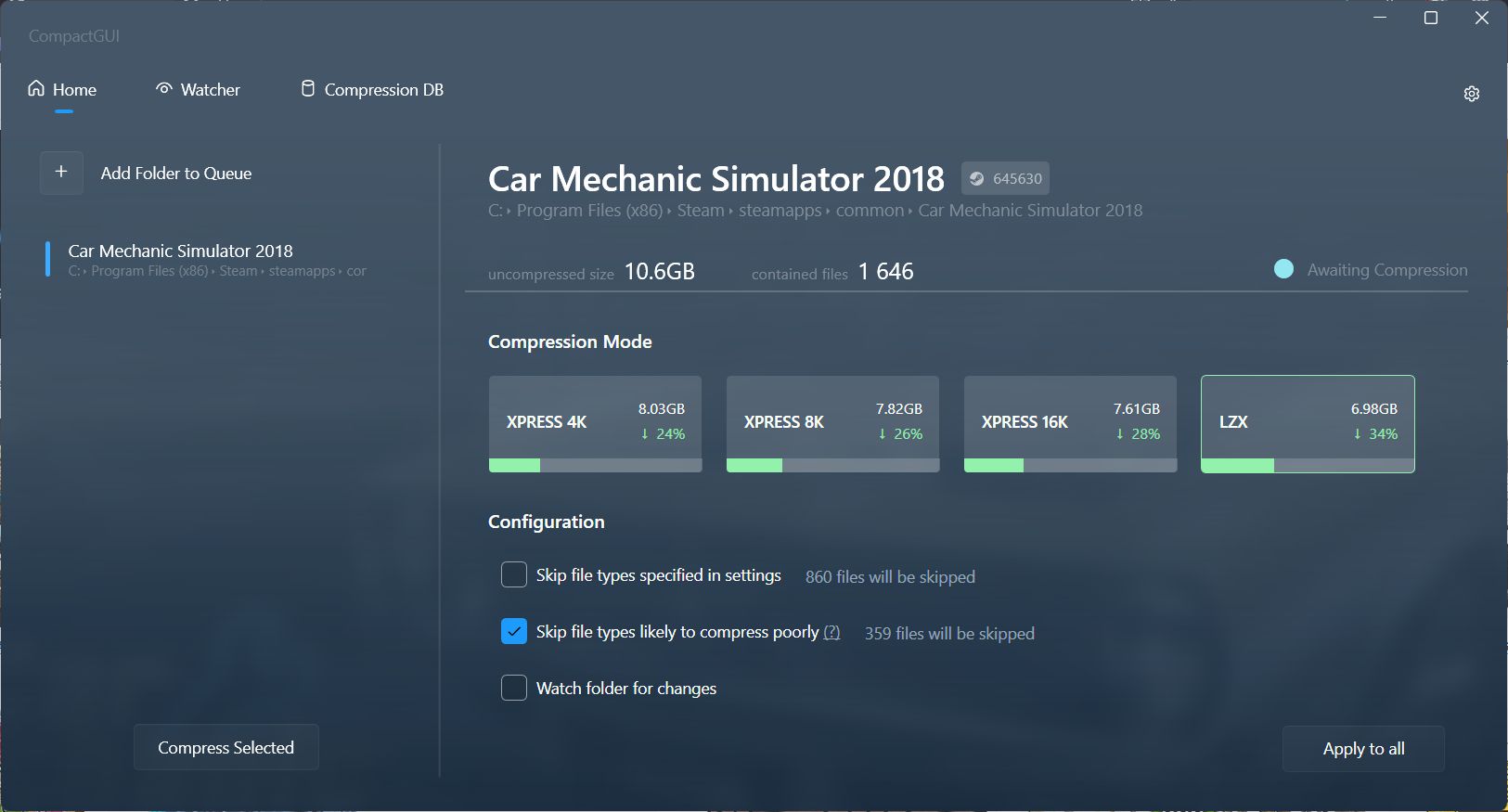
Task: Switch to the Home tab
Action: pyautogui.click(x=63, y=90)
